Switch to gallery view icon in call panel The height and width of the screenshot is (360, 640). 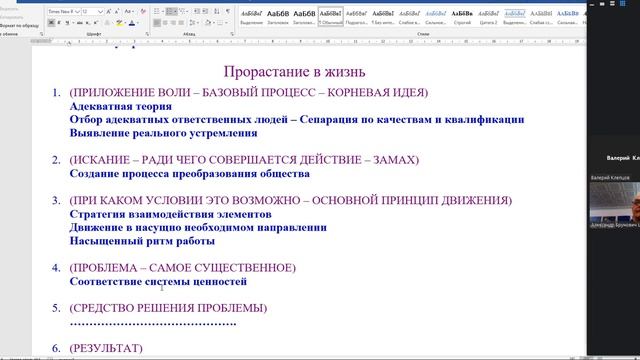pyautogui.click(x=622, y=3)
